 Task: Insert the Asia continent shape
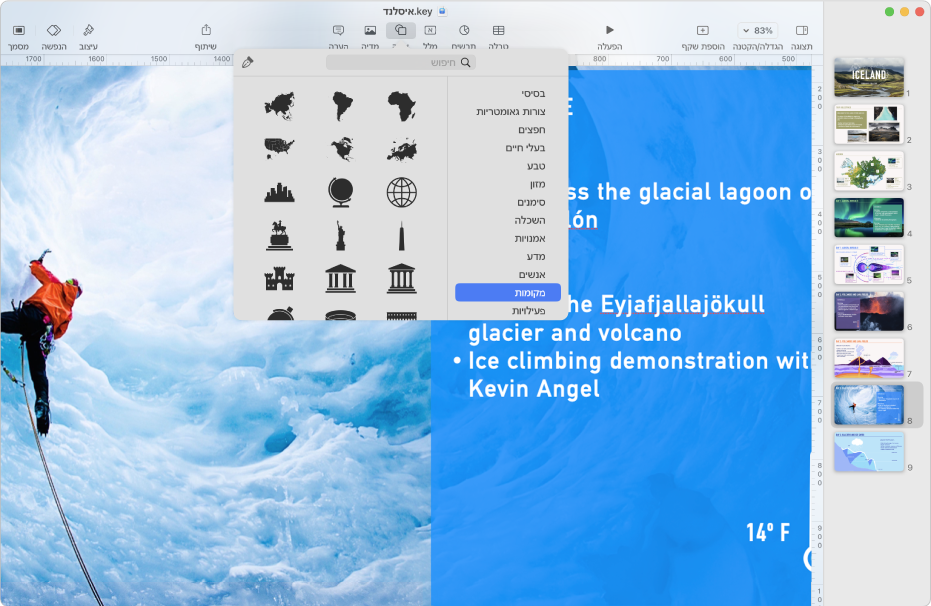[279, 106]
